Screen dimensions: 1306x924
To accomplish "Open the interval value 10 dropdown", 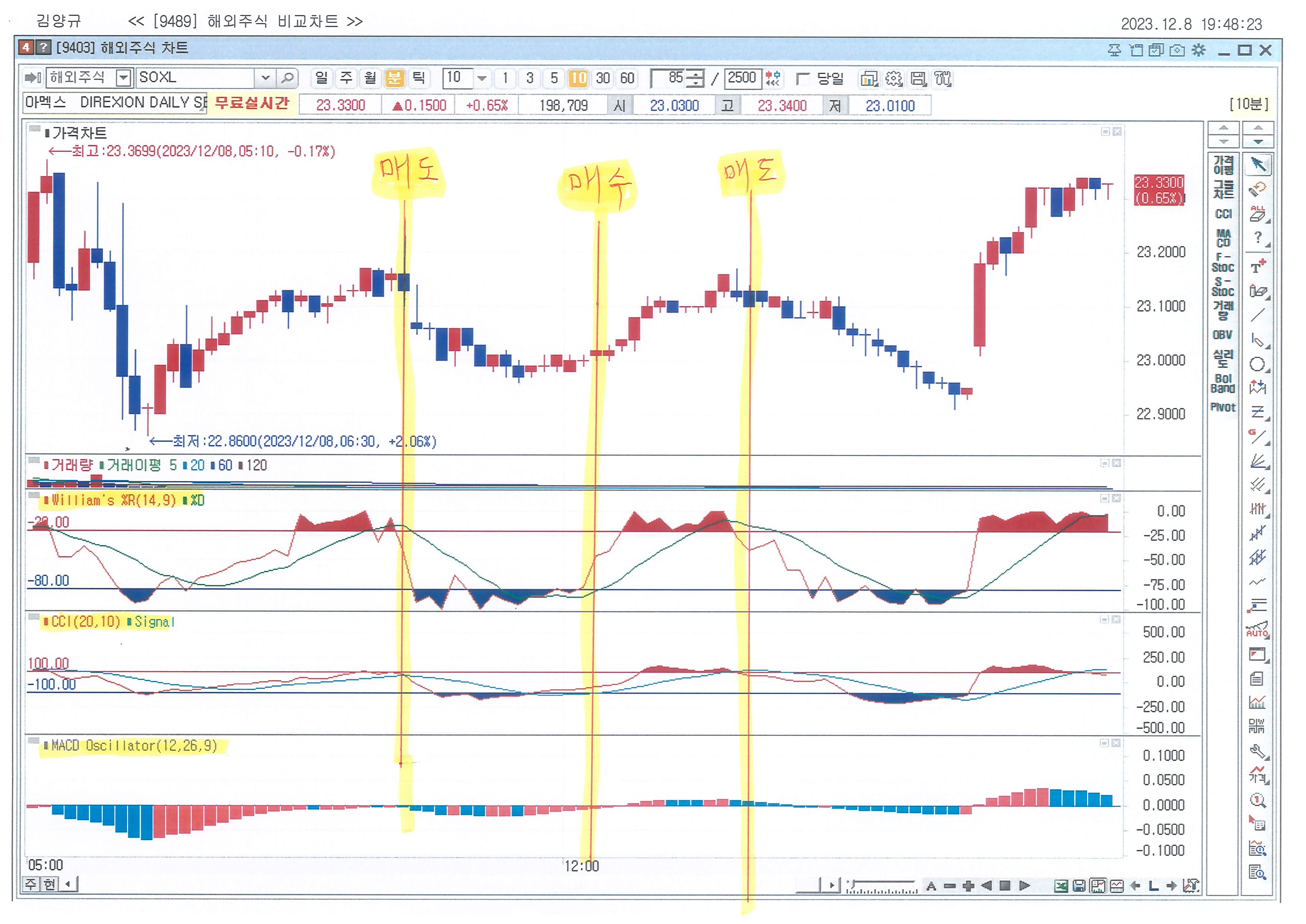I will pos(482,78).
